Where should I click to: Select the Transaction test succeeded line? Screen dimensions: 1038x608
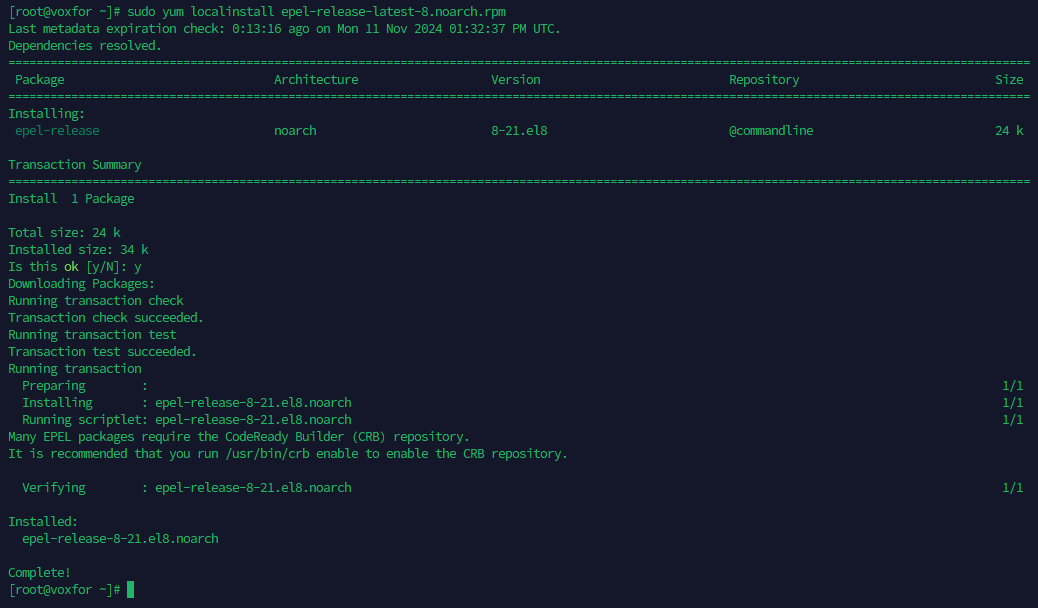(102, 352)
